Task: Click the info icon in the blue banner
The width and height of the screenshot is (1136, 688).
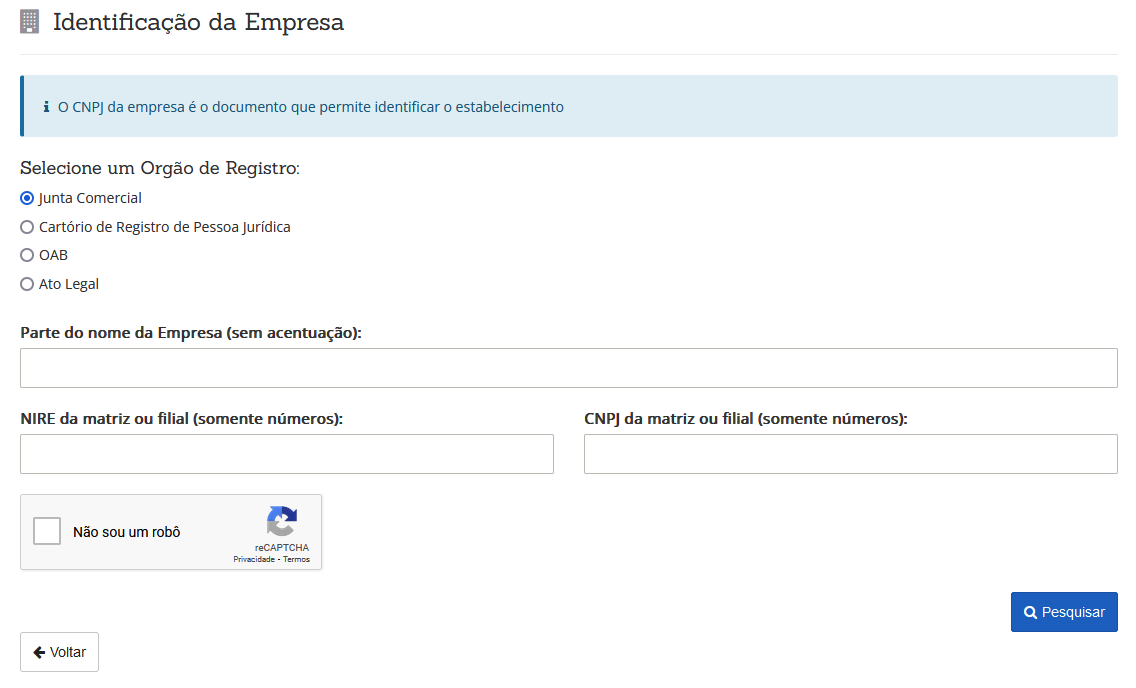Action: point(46,107)
